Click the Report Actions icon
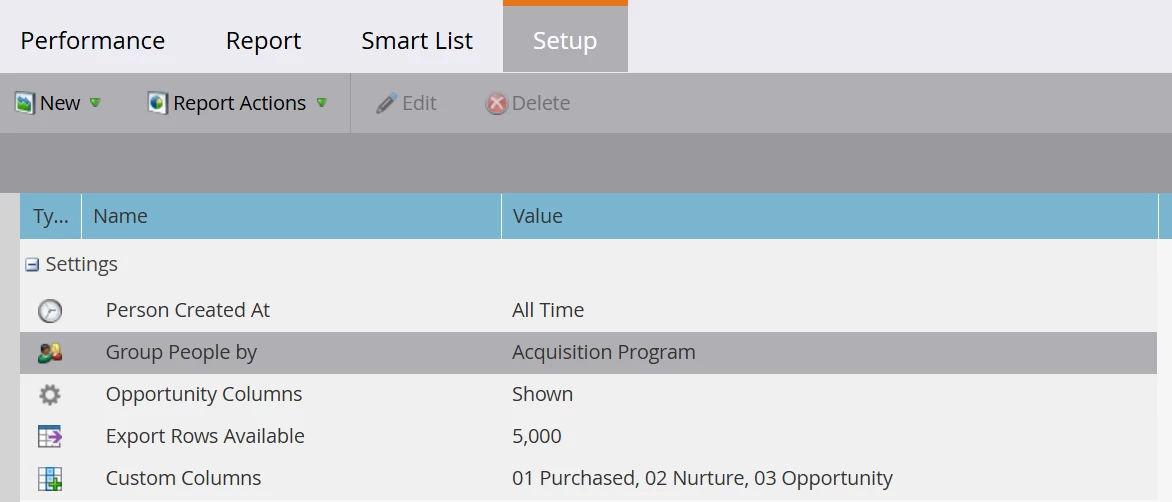The width and height of the screenshot is (1172, 502). pyautogui.click(x=157, y=103)
